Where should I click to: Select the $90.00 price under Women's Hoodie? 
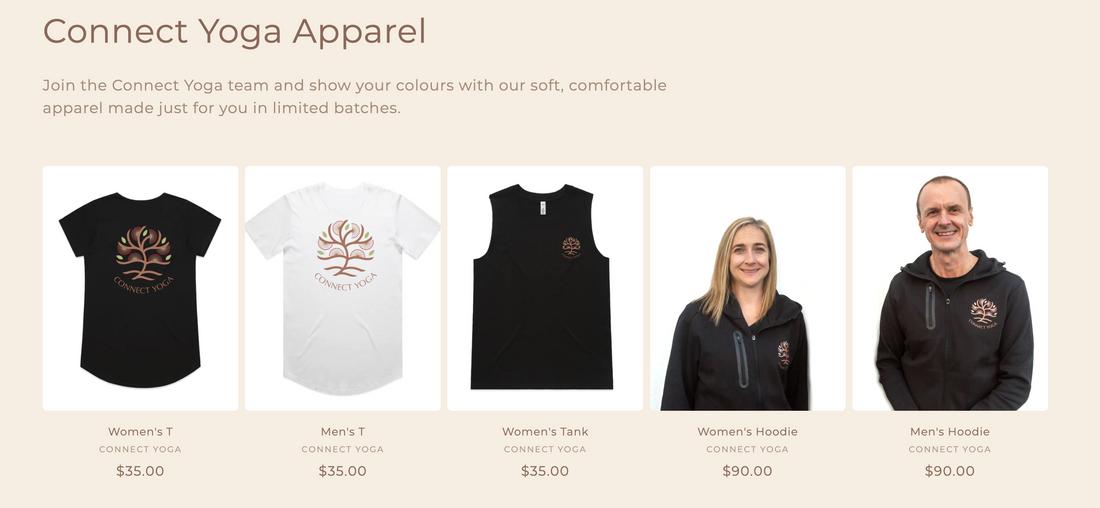coord(748,471)
